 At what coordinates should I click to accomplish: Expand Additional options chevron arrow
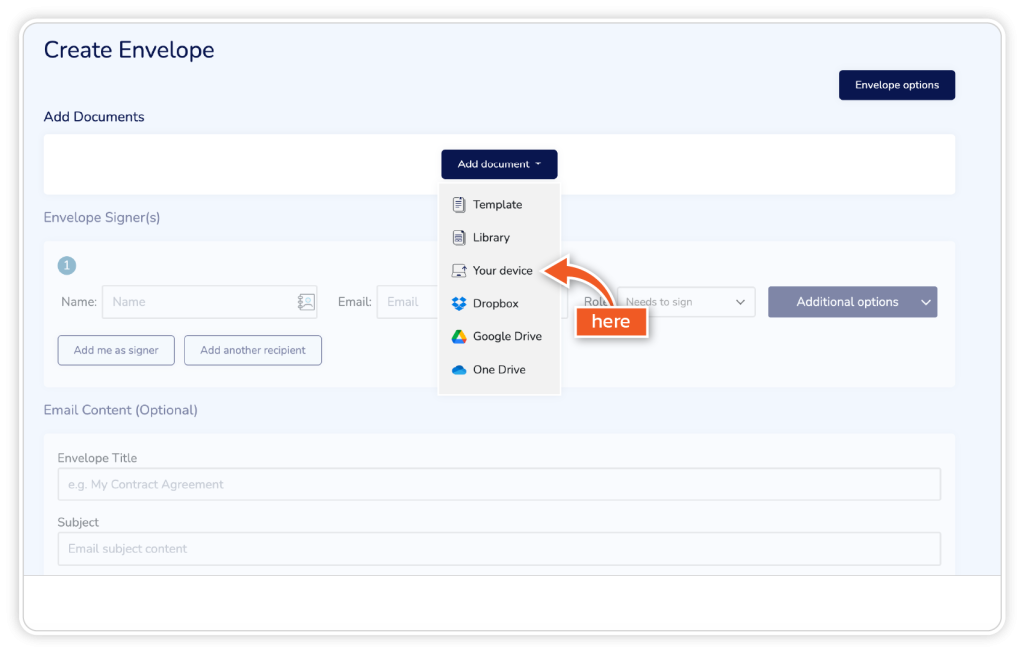click(925, 302)
